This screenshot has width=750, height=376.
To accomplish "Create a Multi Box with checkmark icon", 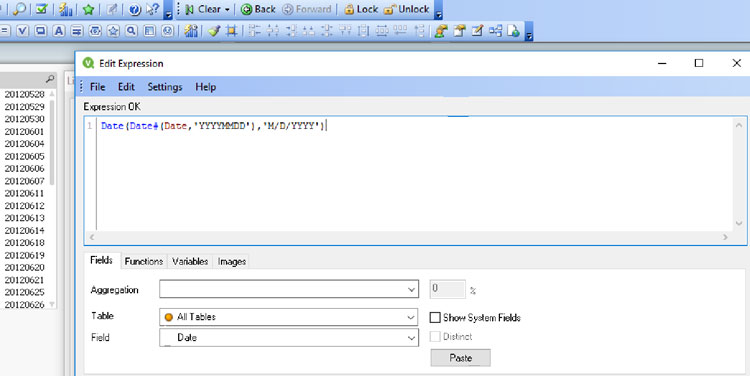I will tap(22, 31).
